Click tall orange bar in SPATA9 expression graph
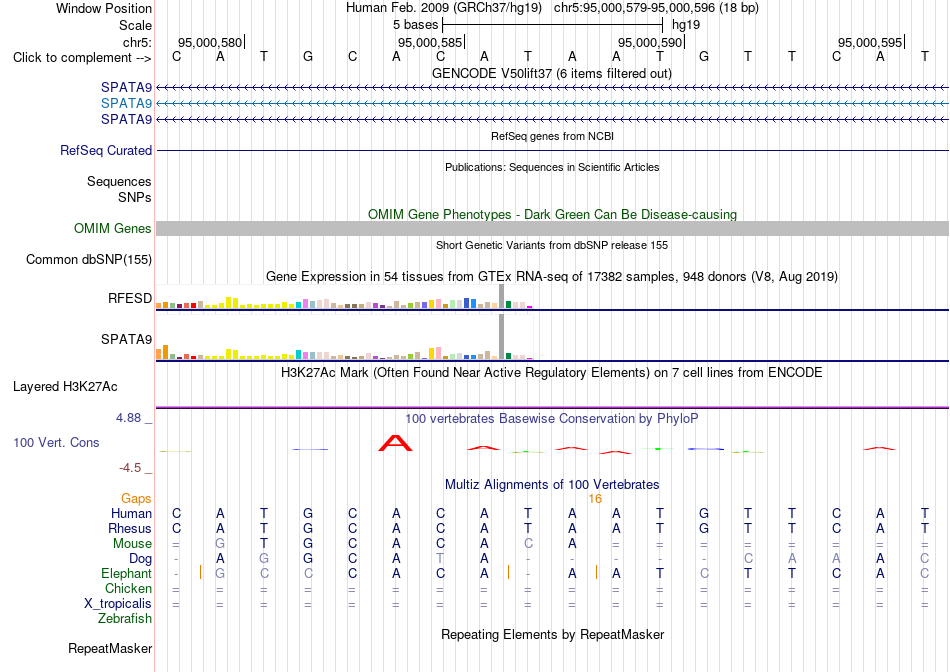 (x=165, y=352)
